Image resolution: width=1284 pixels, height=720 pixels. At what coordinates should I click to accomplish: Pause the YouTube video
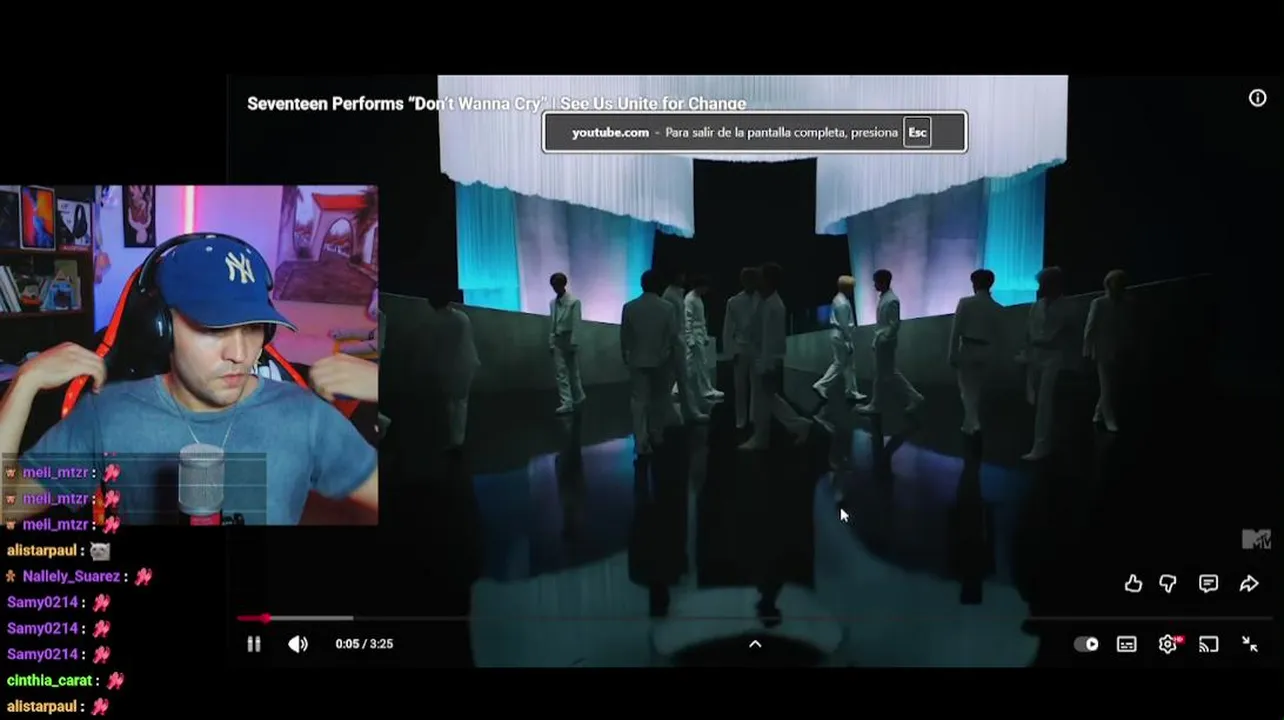(254, 644)
